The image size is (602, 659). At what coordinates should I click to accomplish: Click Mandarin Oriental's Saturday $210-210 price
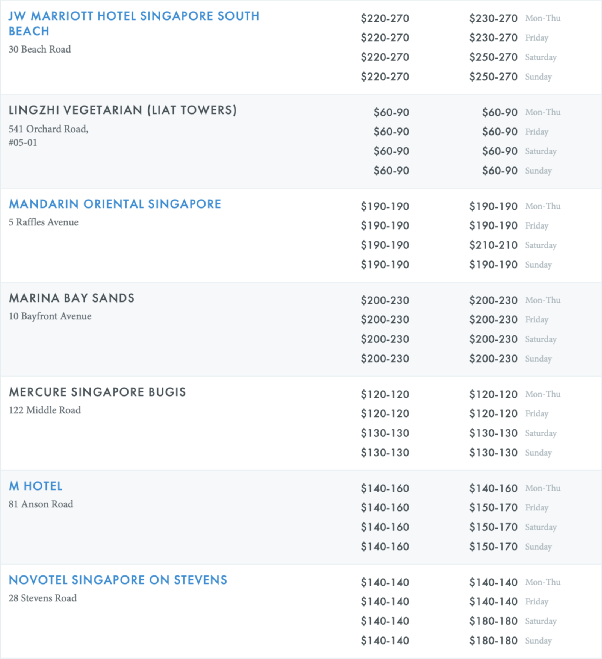(x=494, y=245)
